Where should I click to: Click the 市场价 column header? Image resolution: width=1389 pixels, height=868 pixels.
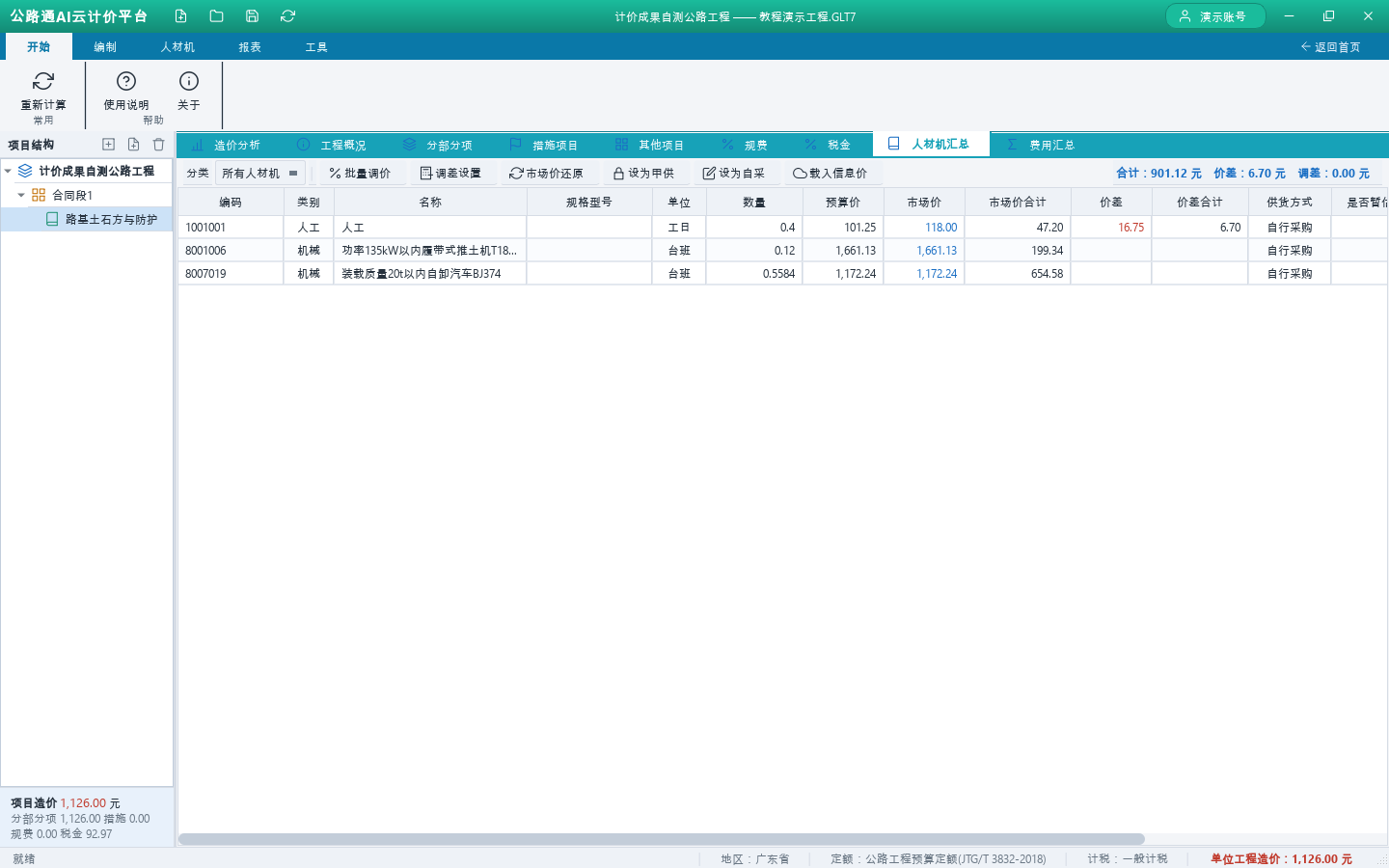click(924, 203)
